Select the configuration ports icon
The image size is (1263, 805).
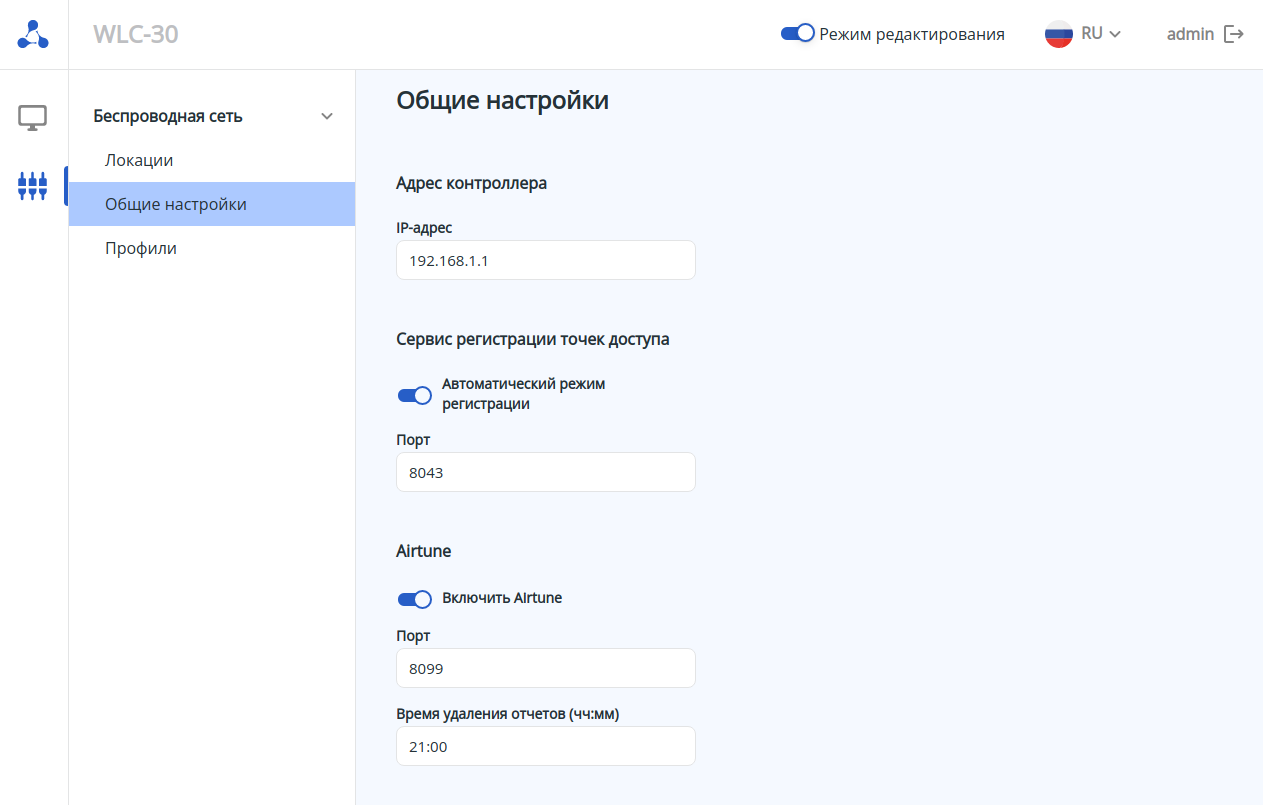(33, 185)
